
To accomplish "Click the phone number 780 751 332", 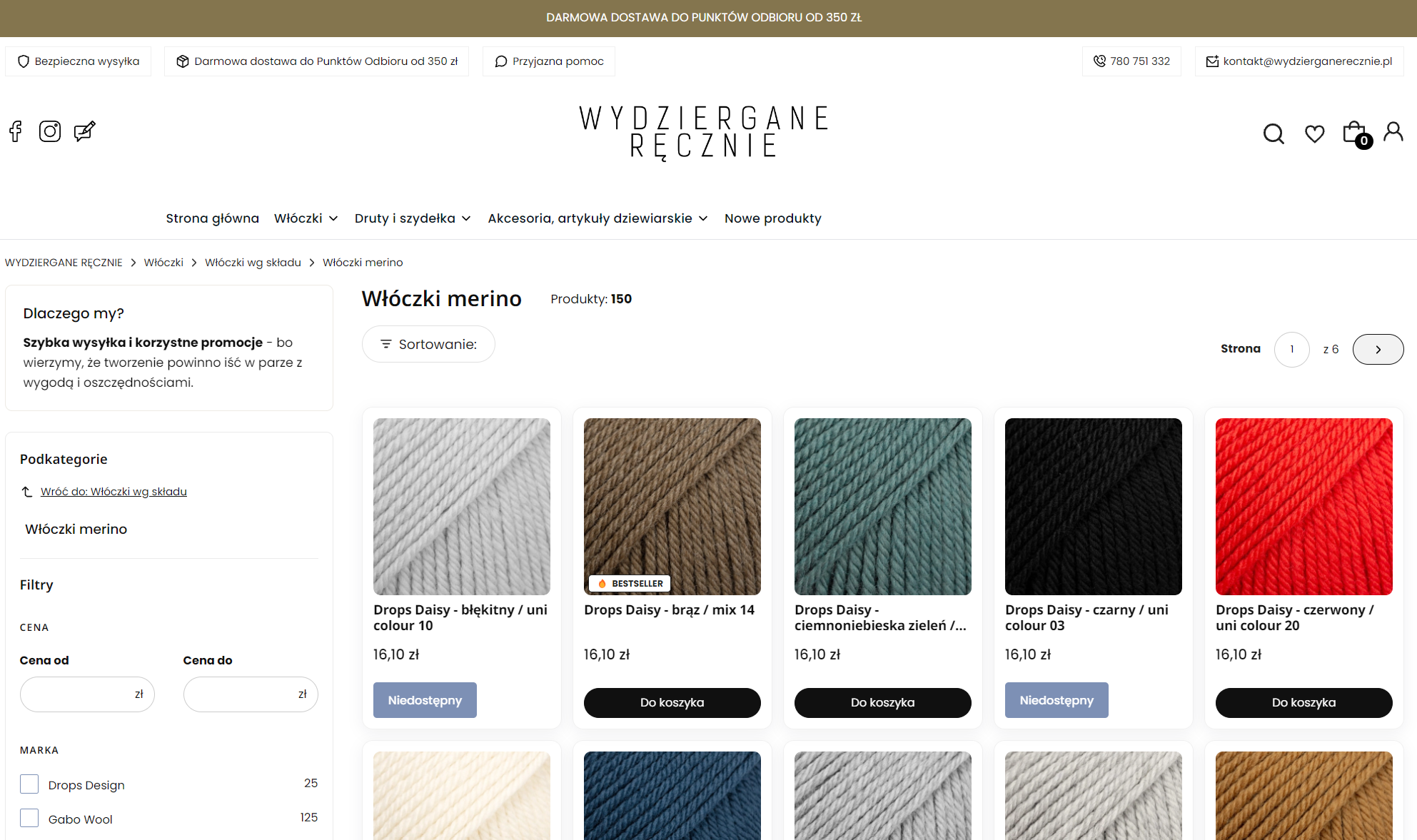I will pos(1140,61).
